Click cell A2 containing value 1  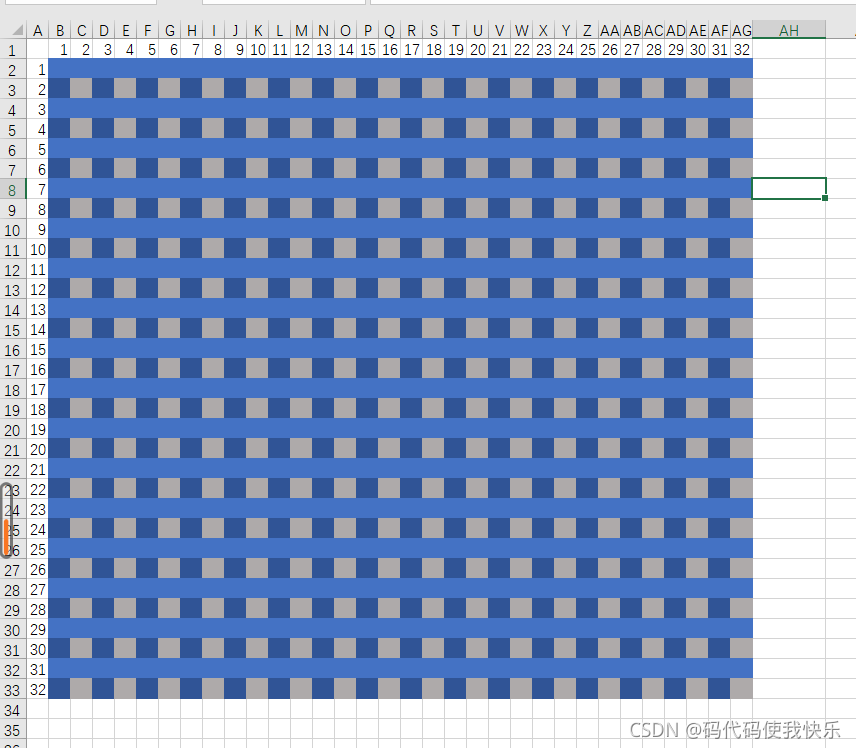37,70
